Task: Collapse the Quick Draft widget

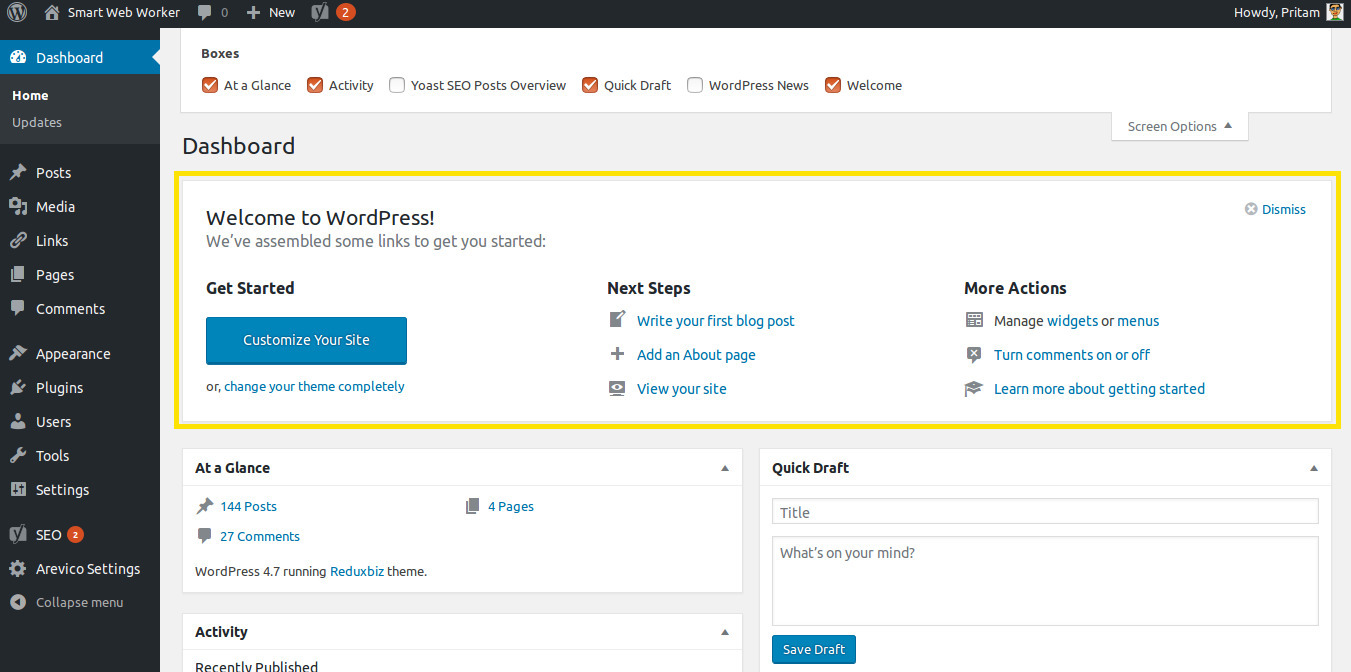Action: (1314, 468)
